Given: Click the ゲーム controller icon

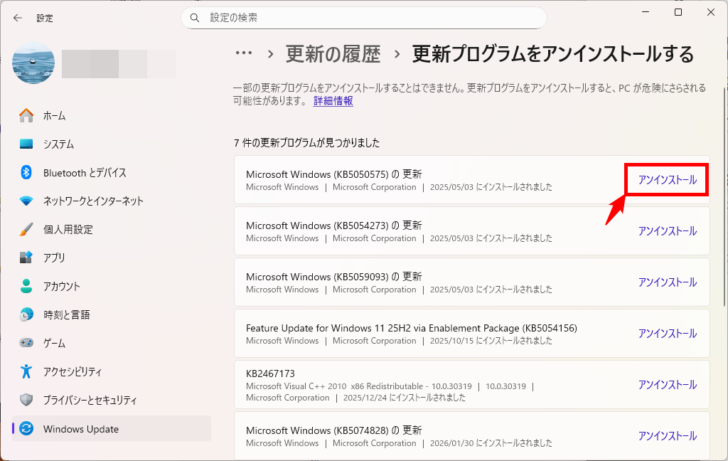Looking at the screenshot, I should tap(26, 343).
